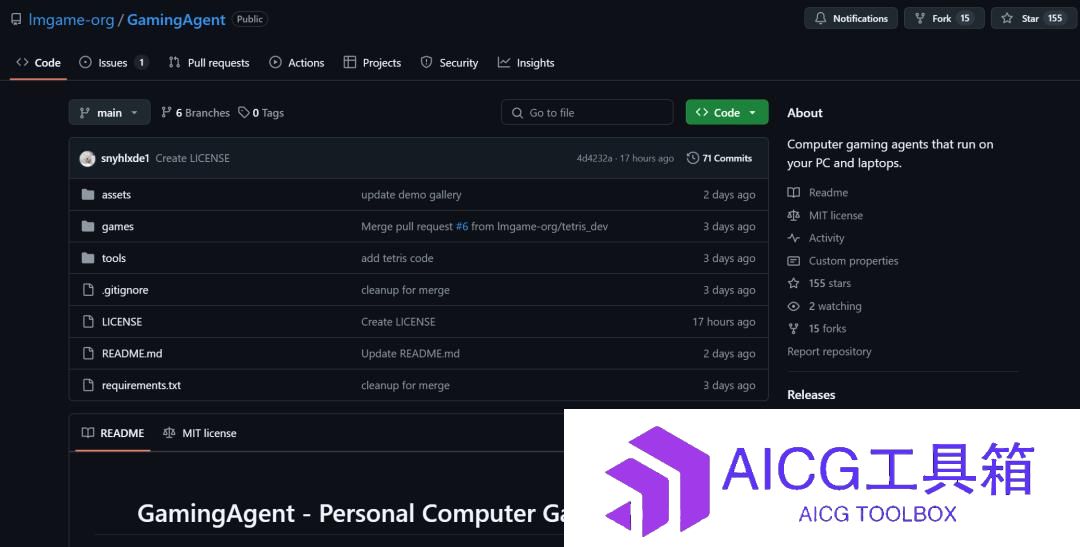Open the Insights tab
1080x547 pixels.
click(x=526, y=63)
